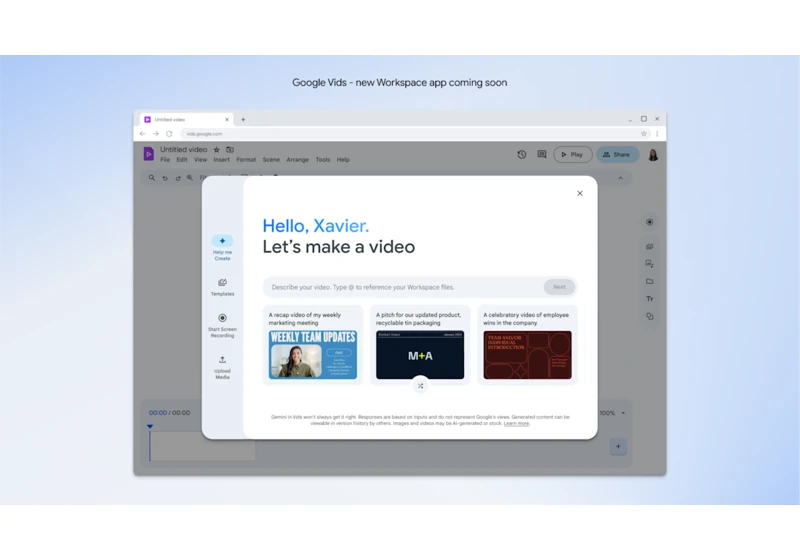Collapse the toolbar with the chevron
This screenshot has height=560, width=800.
point(620,178)
